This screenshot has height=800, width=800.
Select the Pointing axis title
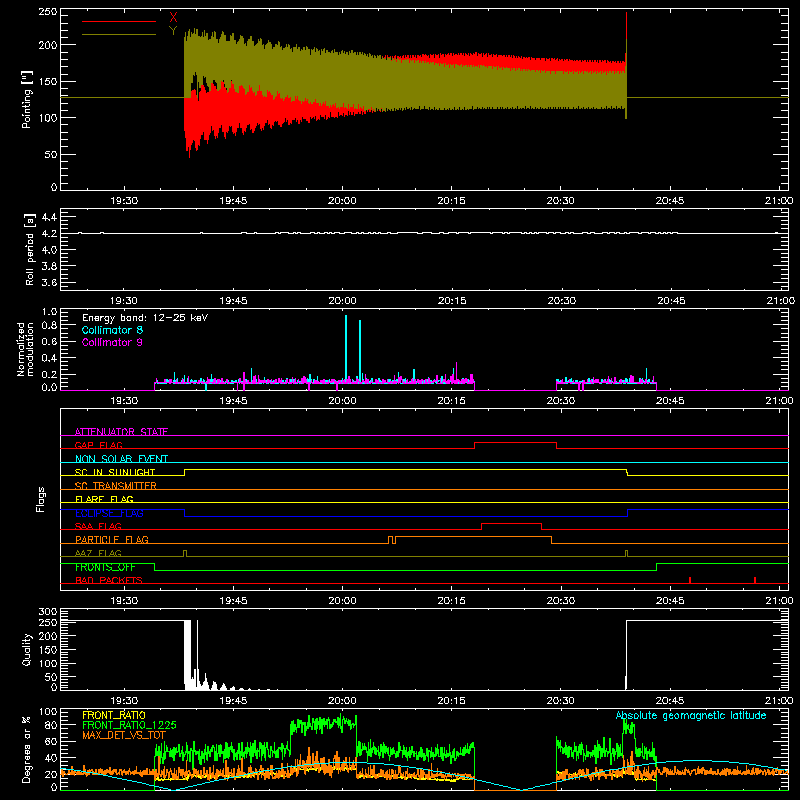27,99
